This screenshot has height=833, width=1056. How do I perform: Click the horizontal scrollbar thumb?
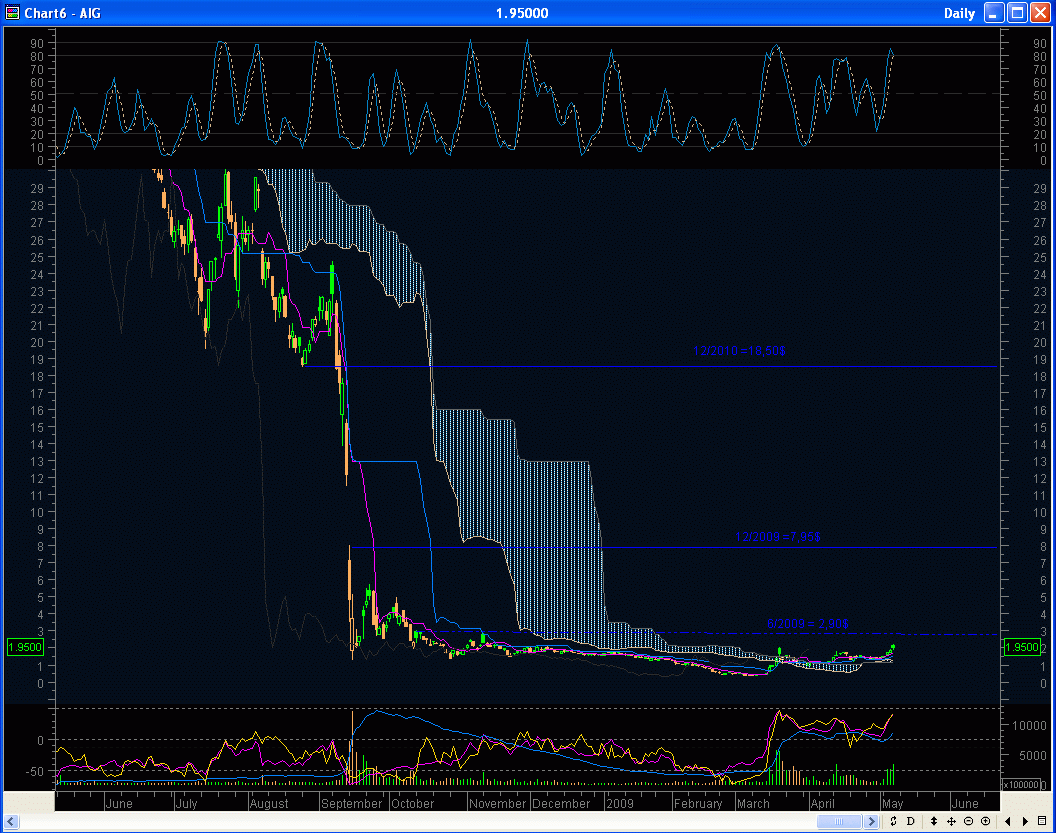(x=839, y=821)
